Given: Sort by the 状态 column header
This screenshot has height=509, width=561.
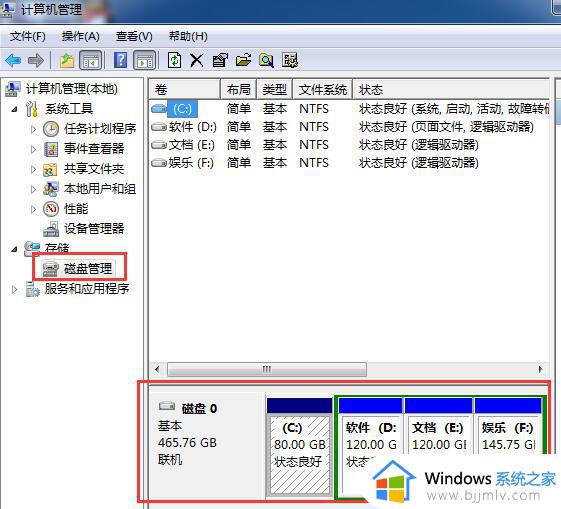Looking at the screenshot, I should coord(451,89).
